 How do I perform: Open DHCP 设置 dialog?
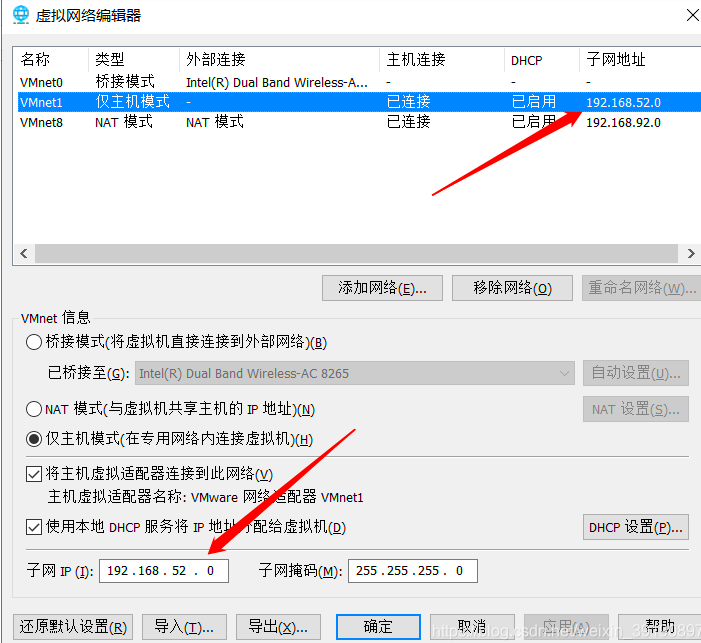[635, 527]
